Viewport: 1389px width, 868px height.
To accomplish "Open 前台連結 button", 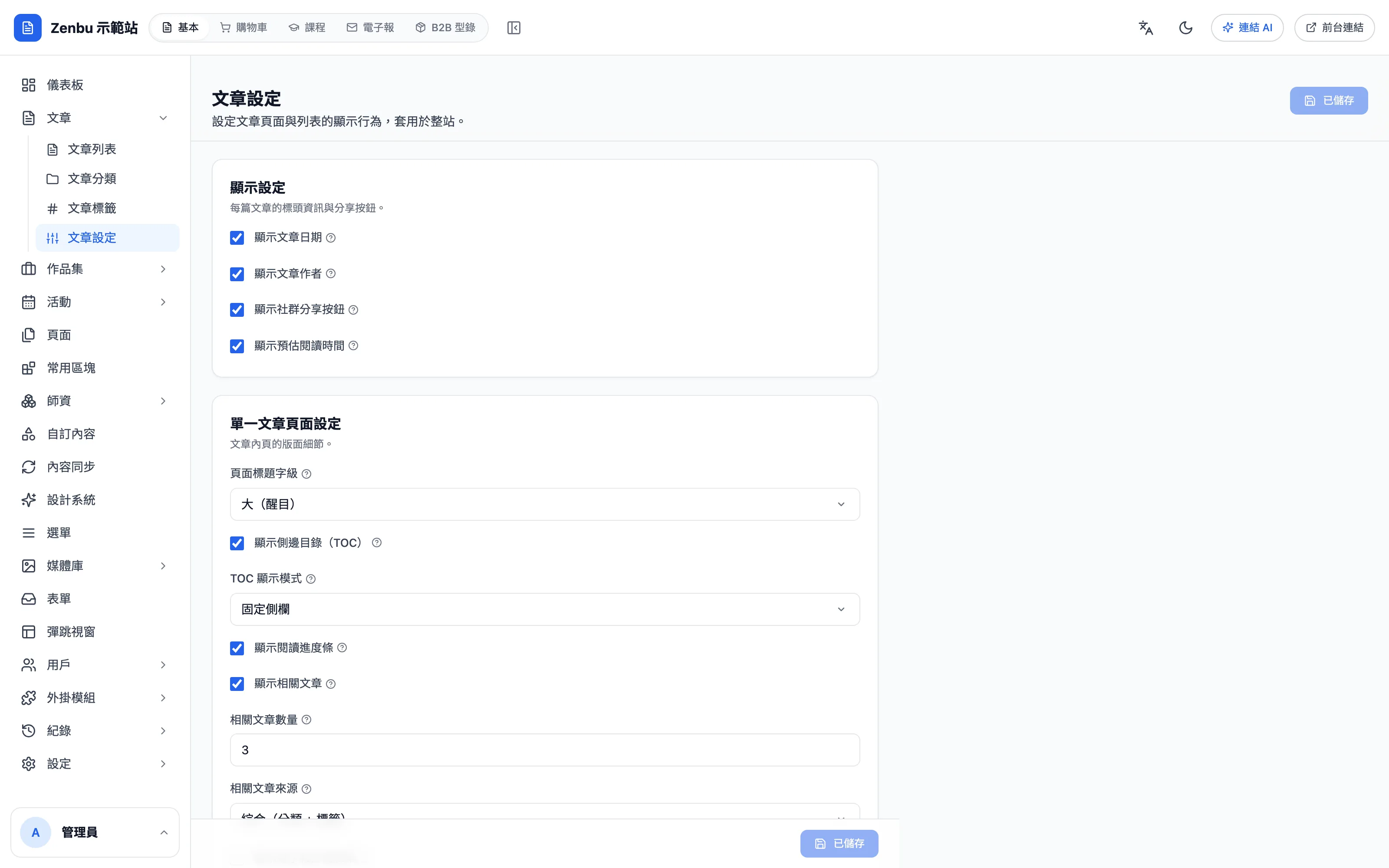I will coord(1334,27).
